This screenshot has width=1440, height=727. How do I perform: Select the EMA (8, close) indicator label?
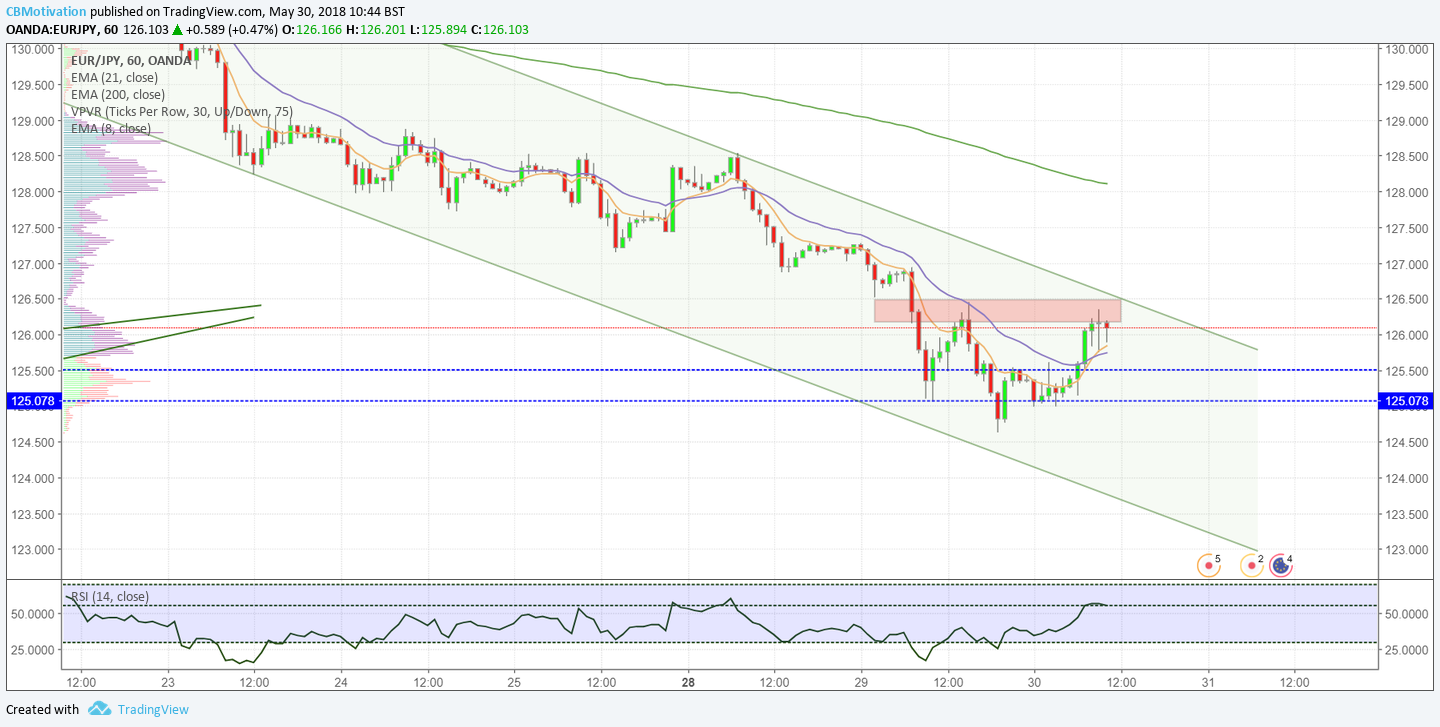click(111, 128)
